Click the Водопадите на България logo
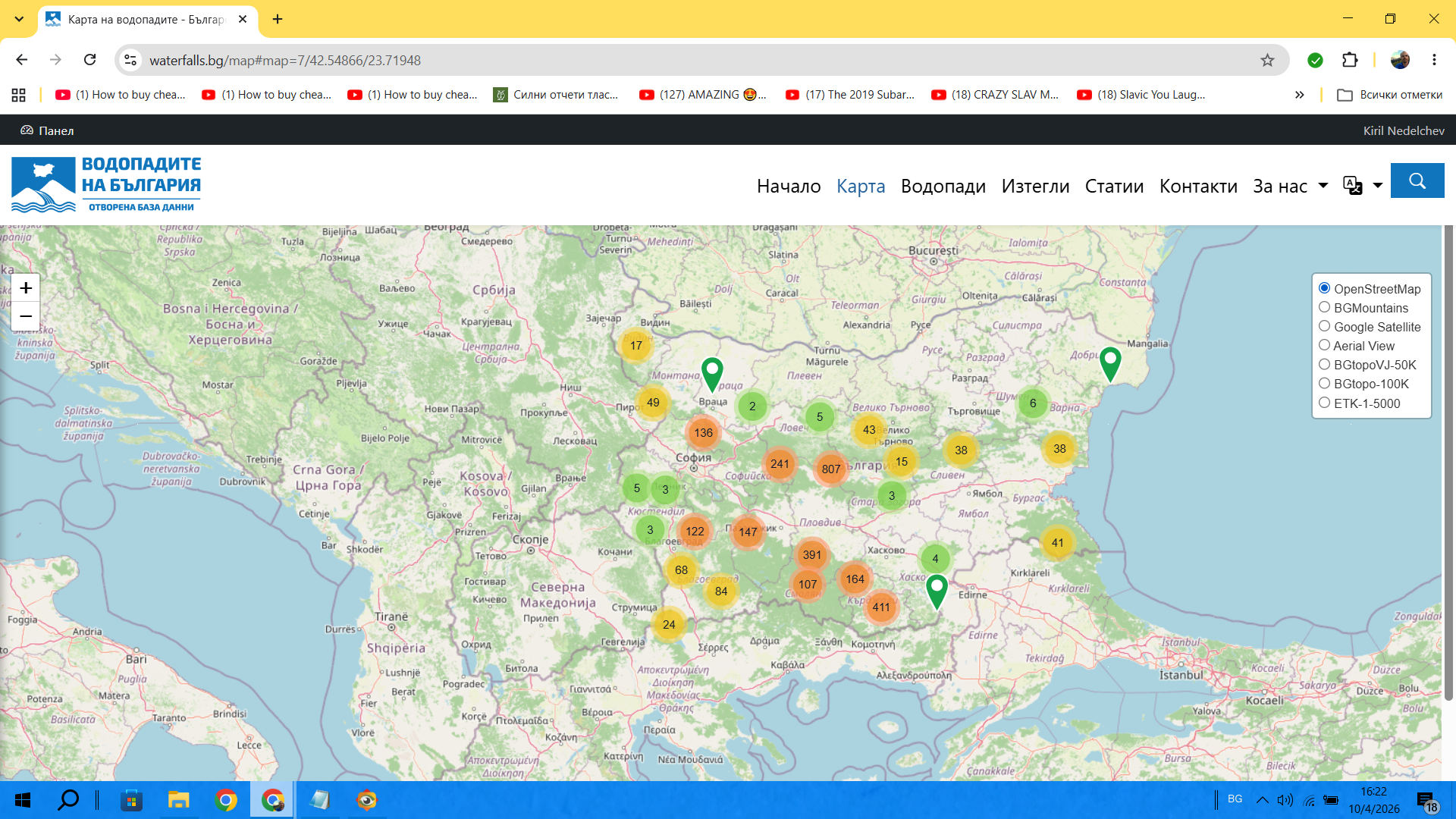 pos(106,184)
